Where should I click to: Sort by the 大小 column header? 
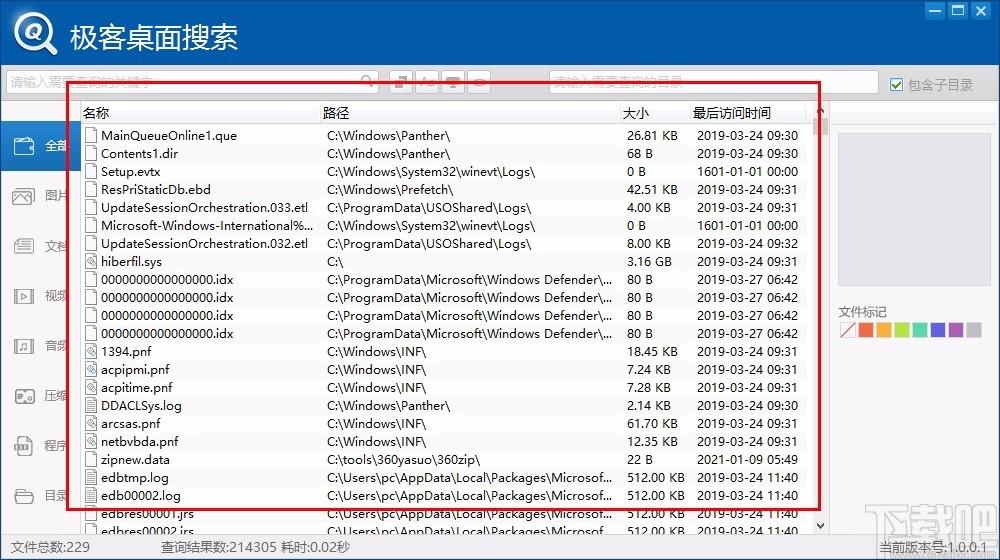[x=655, y=113]
